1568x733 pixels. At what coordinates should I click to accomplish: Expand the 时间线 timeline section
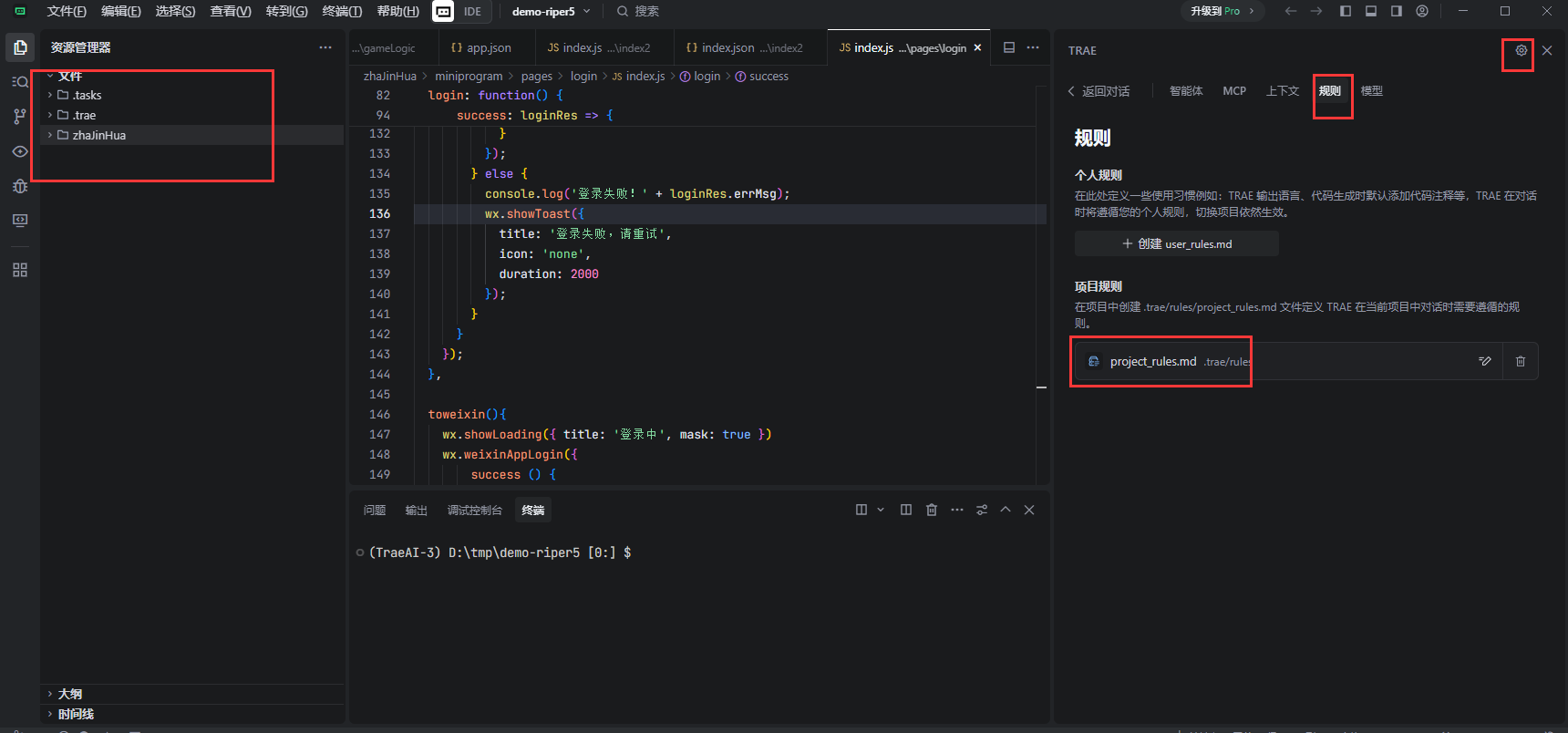(x=191, y=714)
